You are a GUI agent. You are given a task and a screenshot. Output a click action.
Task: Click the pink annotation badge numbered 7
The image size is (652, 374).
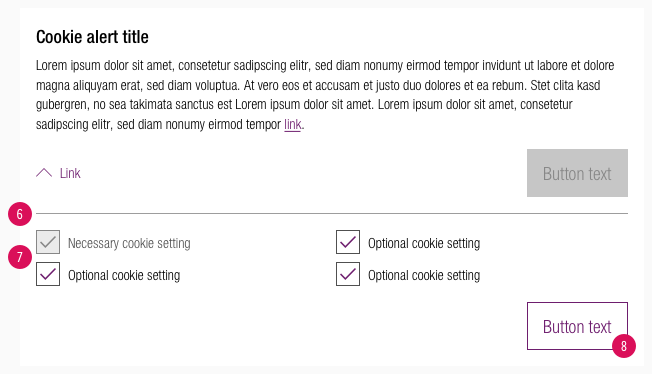[20, 257]
